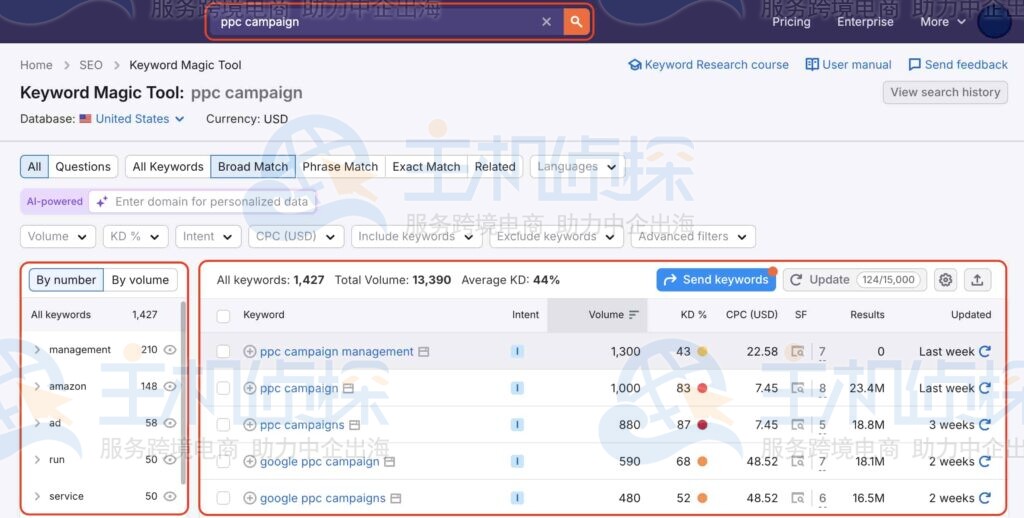
Task: Add ppc campaign keyword via plus icon
Action: tap(250, 388)
